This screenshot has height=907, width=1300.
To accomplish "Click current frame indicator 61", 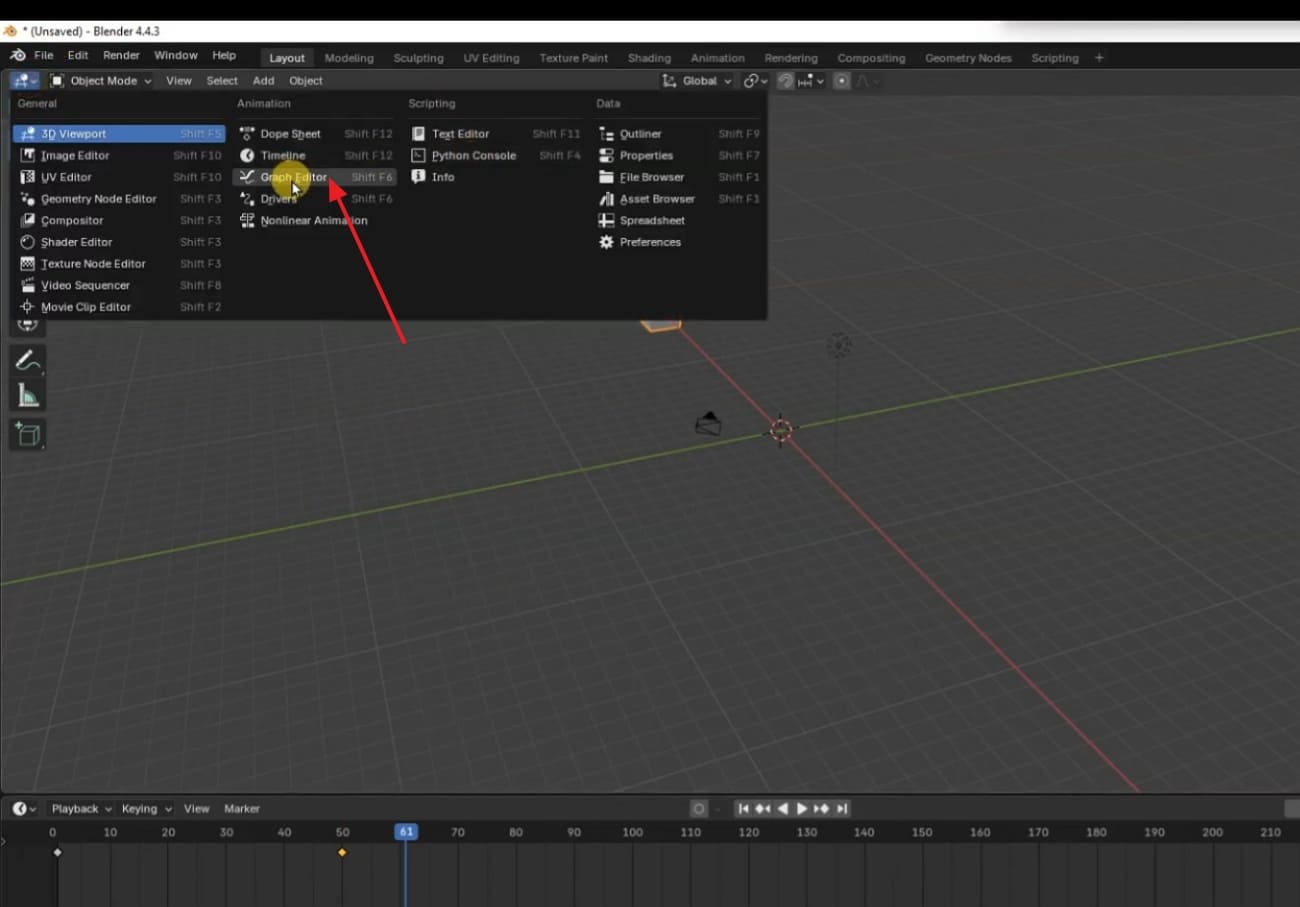I will tap(406, 832).
